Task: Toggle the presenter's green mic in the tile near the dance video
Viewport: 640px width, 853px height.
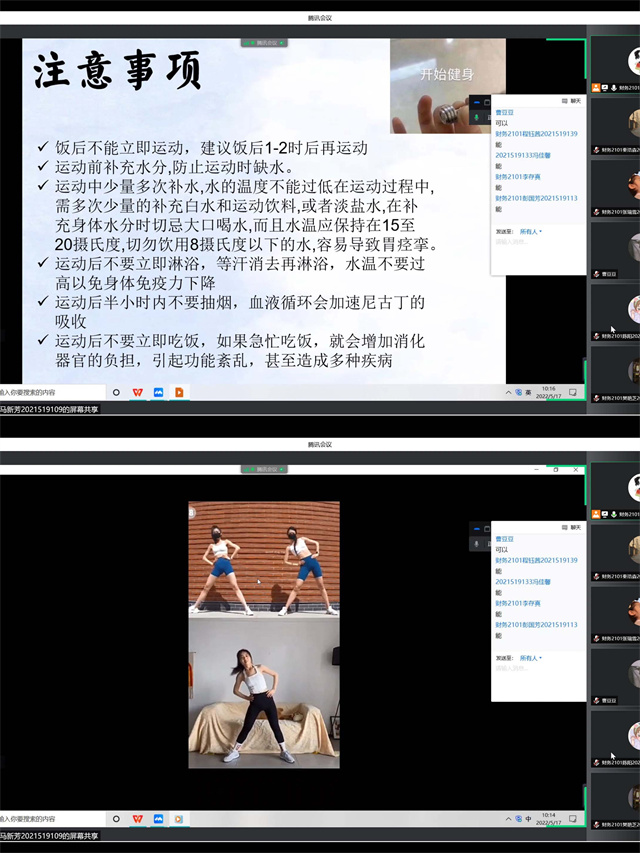Action: coord(614,514)
